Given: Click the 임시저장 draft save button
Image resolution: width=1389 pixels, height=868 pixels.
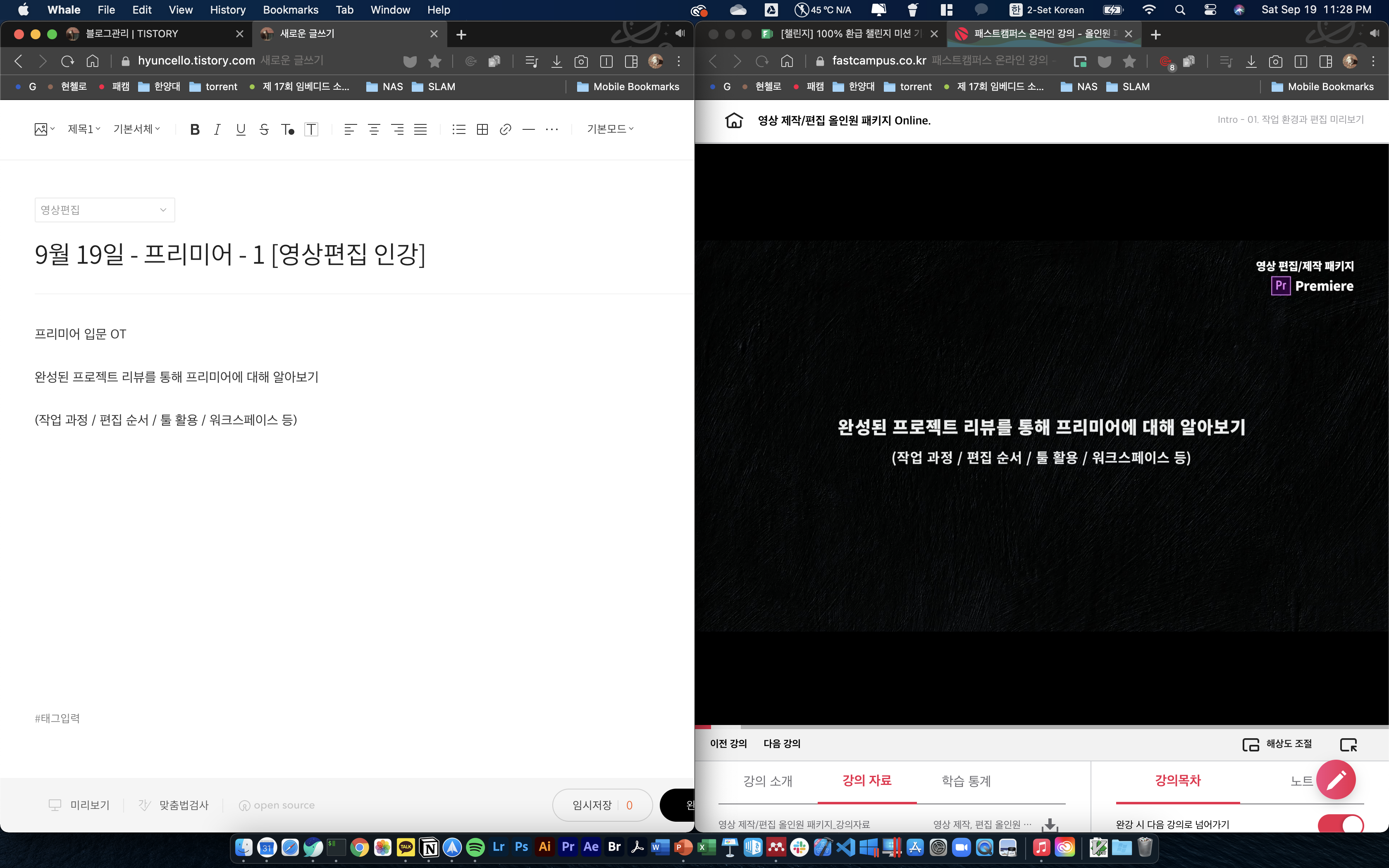Looking at the screenshot, I should 592,805.
